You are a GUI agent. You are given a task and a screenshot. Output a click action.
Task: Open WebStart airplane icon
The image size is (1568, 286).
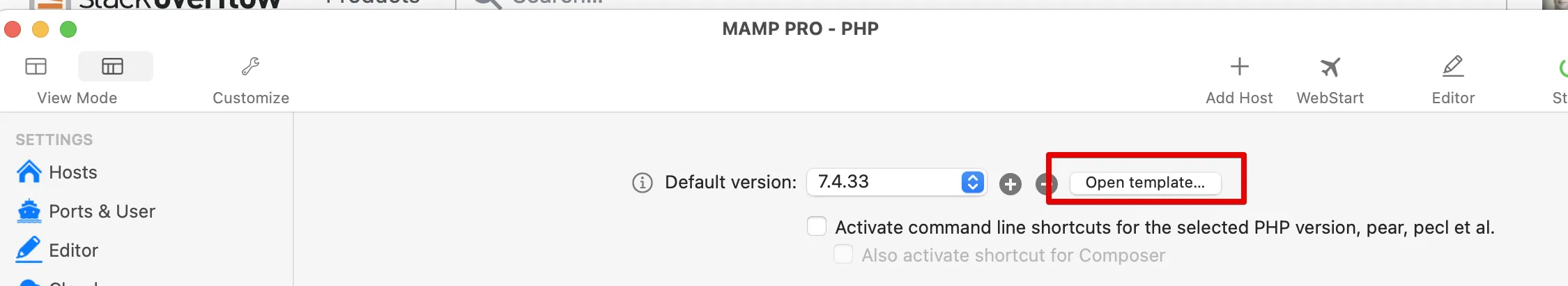pyautogui.click(x=1330, y=67)
